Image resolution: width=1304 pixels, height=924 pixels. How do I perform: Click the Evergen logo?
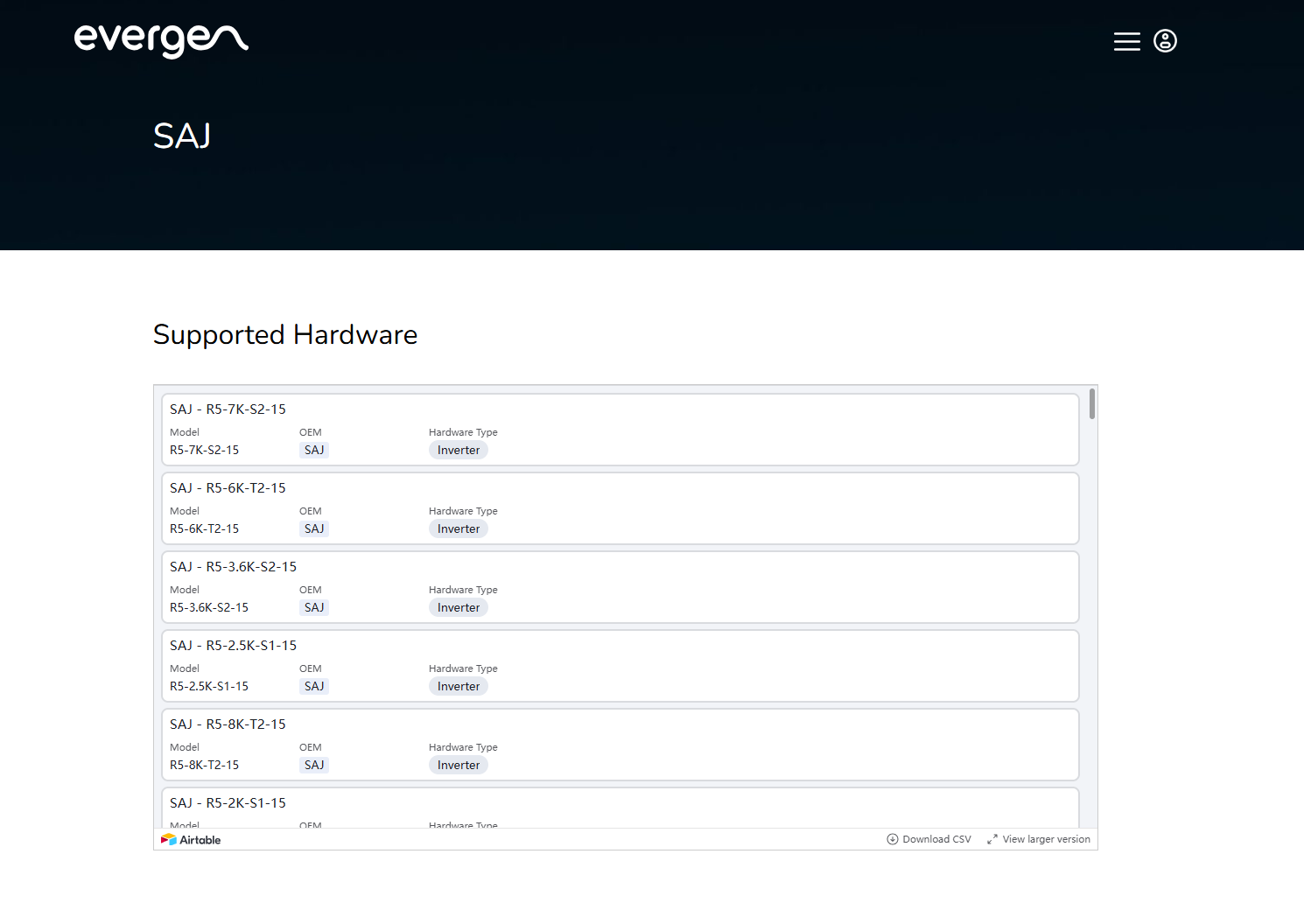tap(161, 39)
